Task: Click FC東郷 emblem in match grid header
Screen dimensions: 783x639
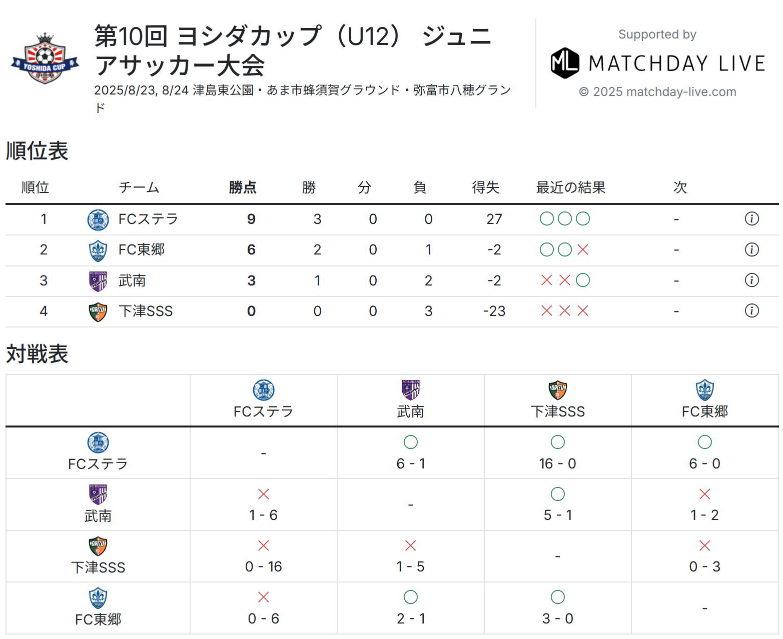Action: 705,390
